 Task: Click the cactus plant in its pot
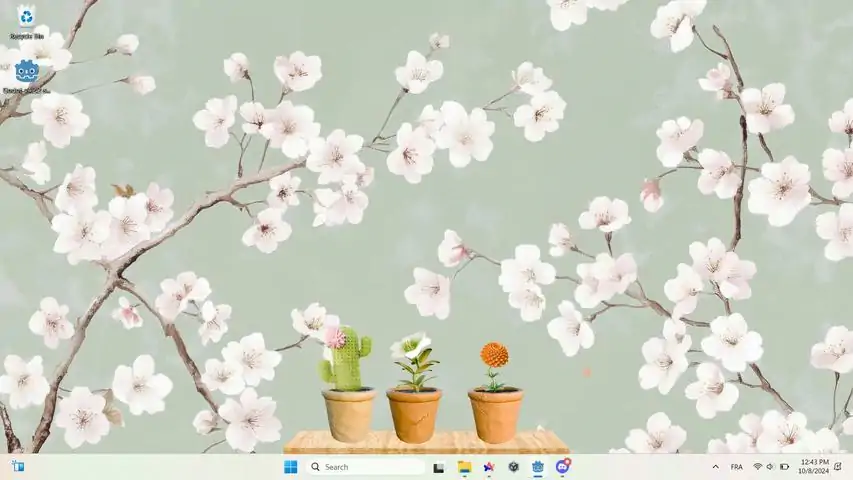pos(347,384)
